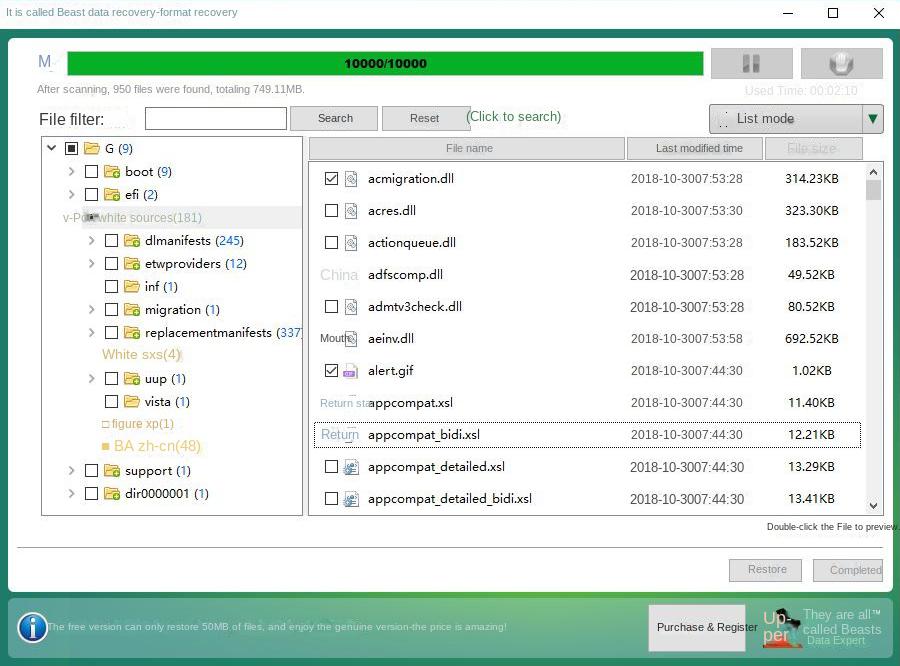Click the XSL icon beside appcompat_detailed.xsl
Viewport: 900px width, 666px height.
tap(350, 467)
